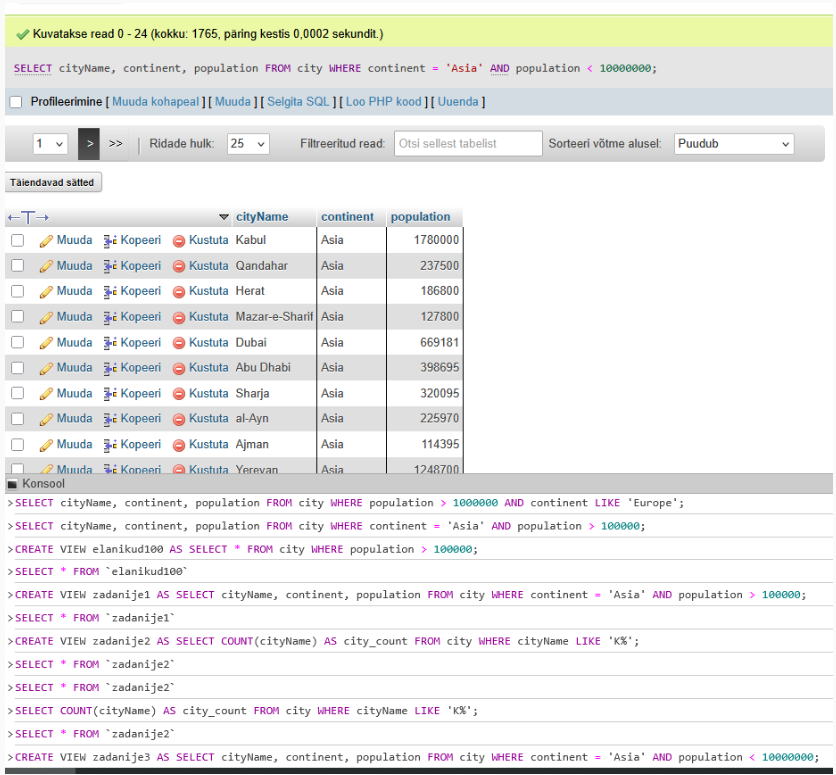Click the Täiendavad sätted button
This screenshot has height=775, width=836.
tap(52, 183)
